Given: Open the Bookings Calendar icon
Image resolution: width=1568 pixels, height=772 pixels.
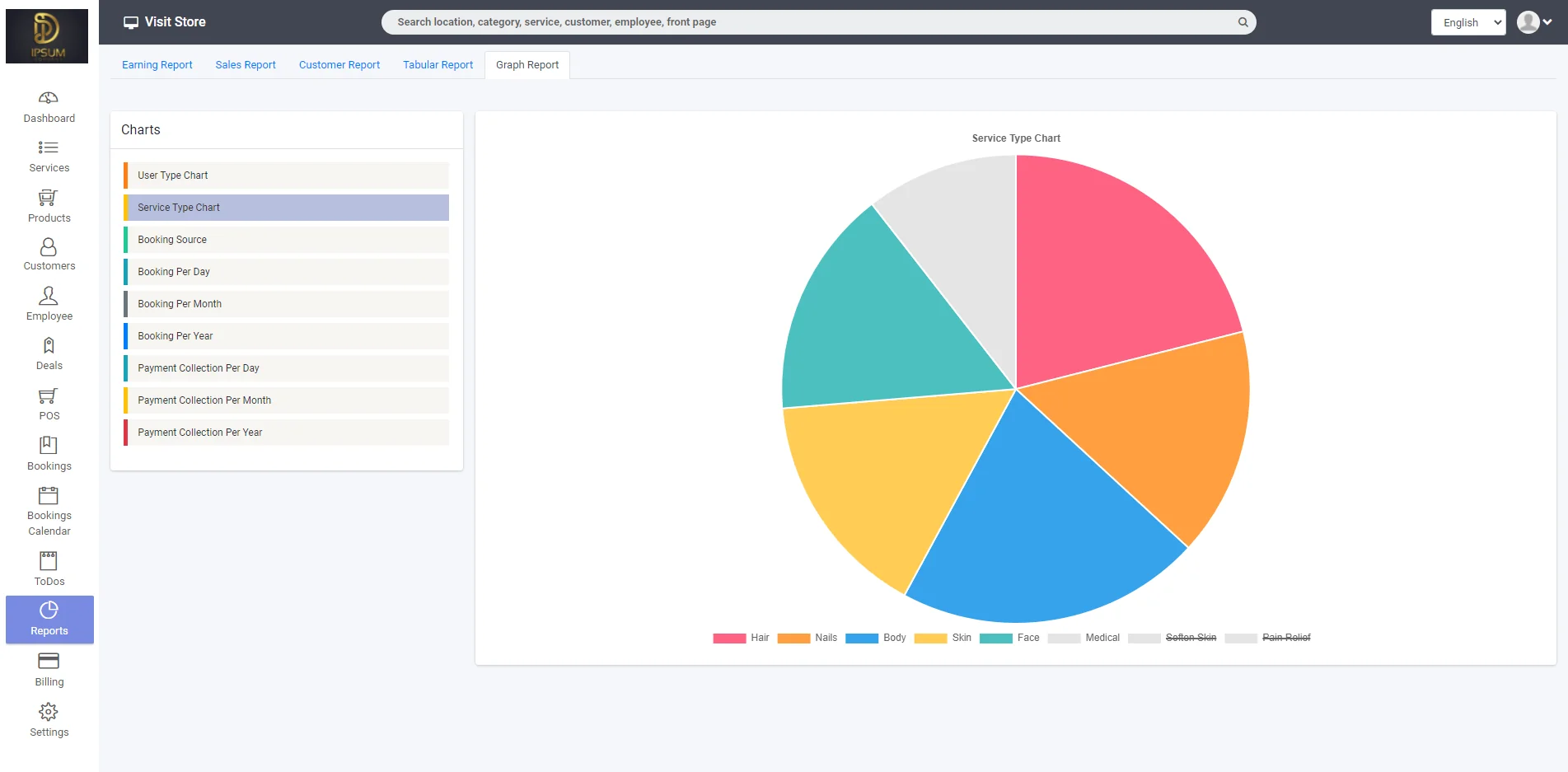Looking at the screenshot, I should [49, 495].
